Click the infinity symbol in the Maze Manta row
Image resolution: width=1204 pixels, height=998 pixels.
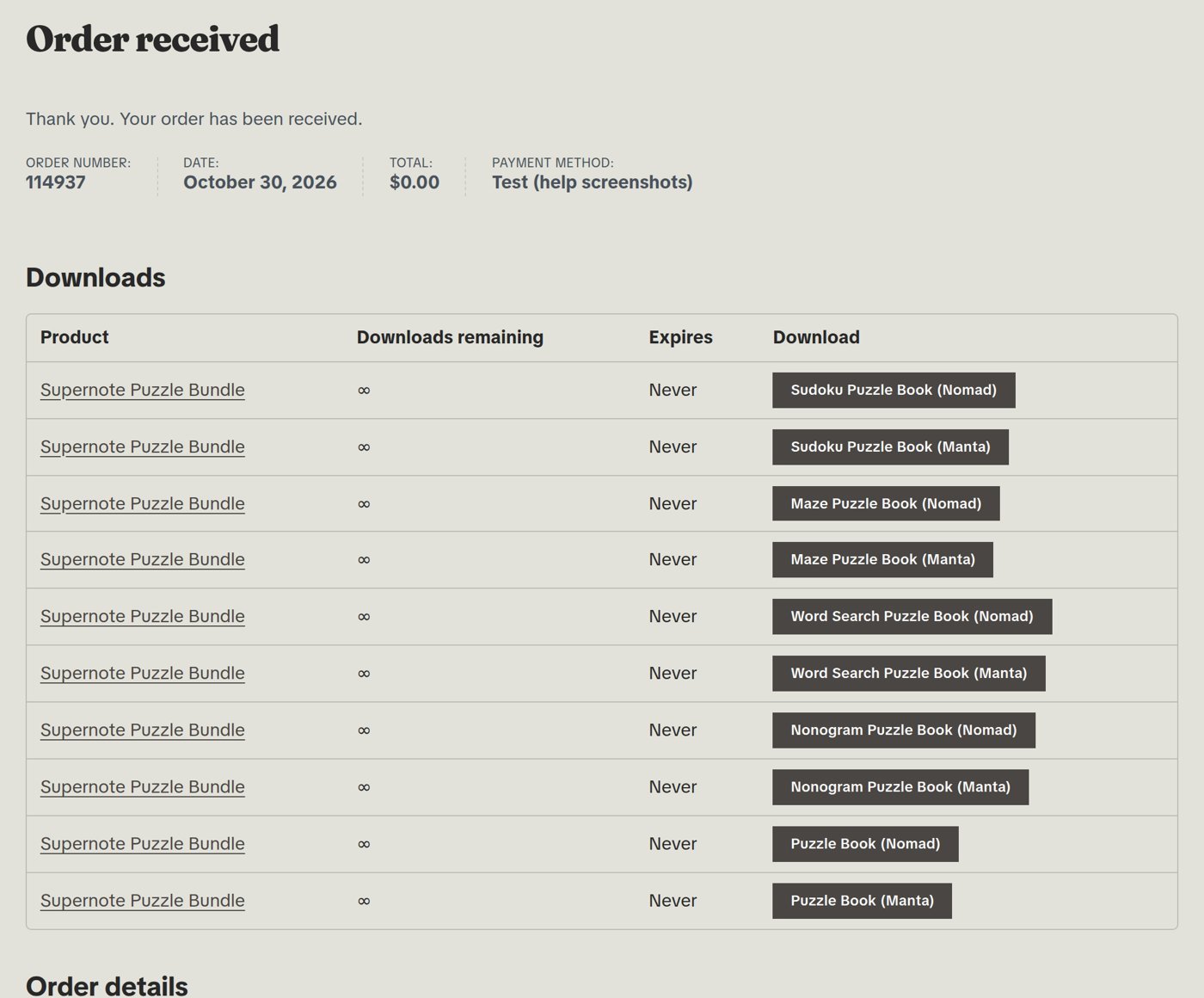pyautogui.click(x=364, y=560)
